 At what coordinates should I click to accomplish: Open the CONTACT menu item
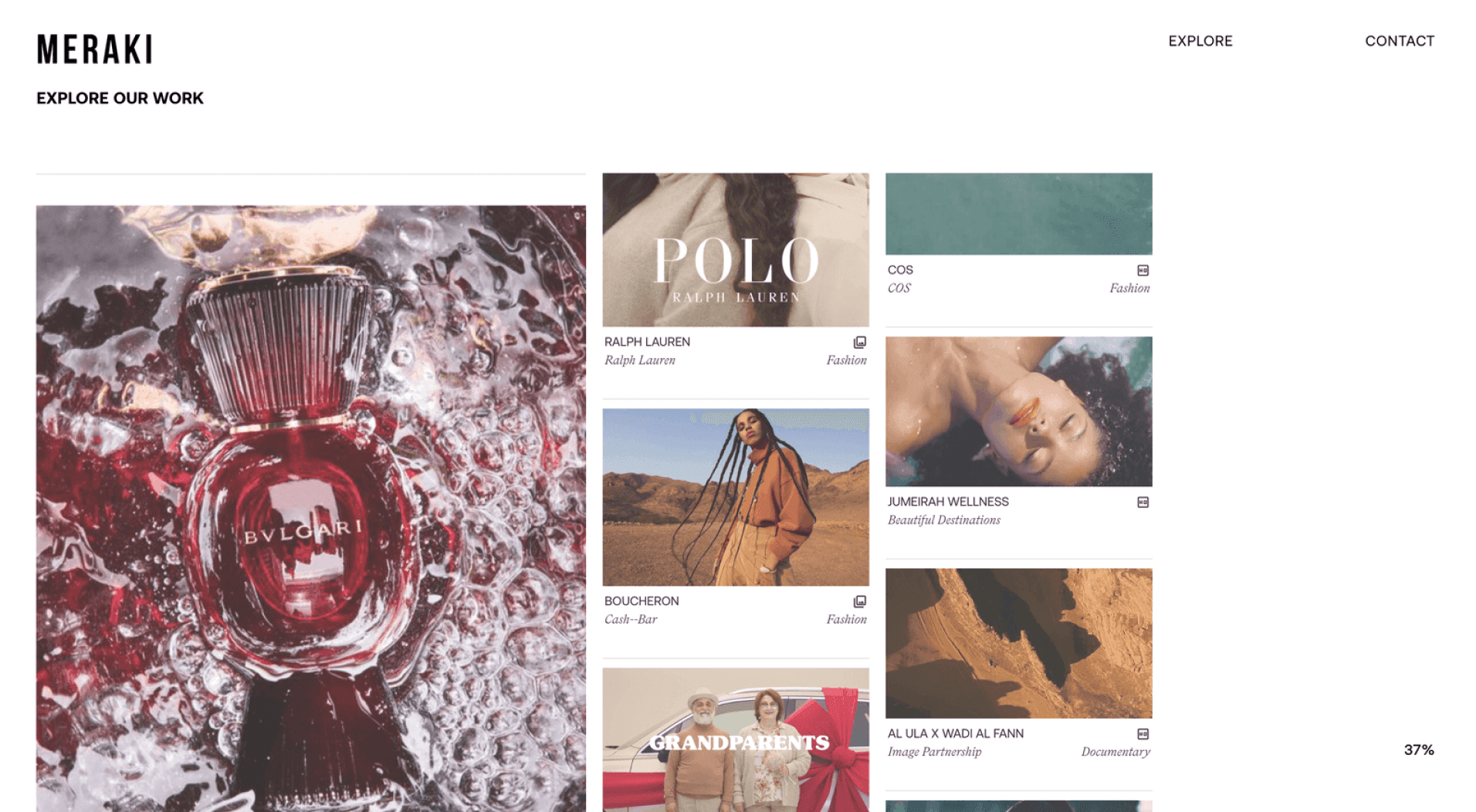[x=1399, y=41]
